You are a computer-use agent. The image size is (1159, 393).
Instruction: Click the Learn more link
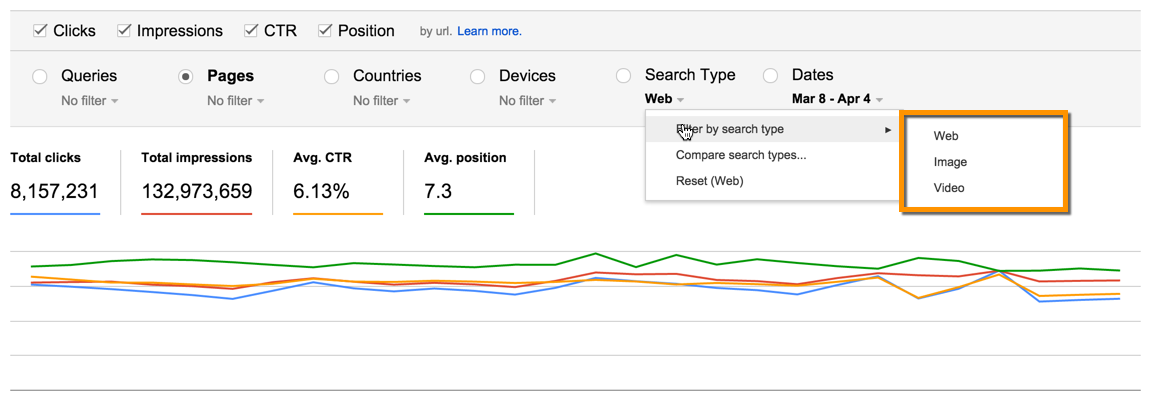pos(489,32)
